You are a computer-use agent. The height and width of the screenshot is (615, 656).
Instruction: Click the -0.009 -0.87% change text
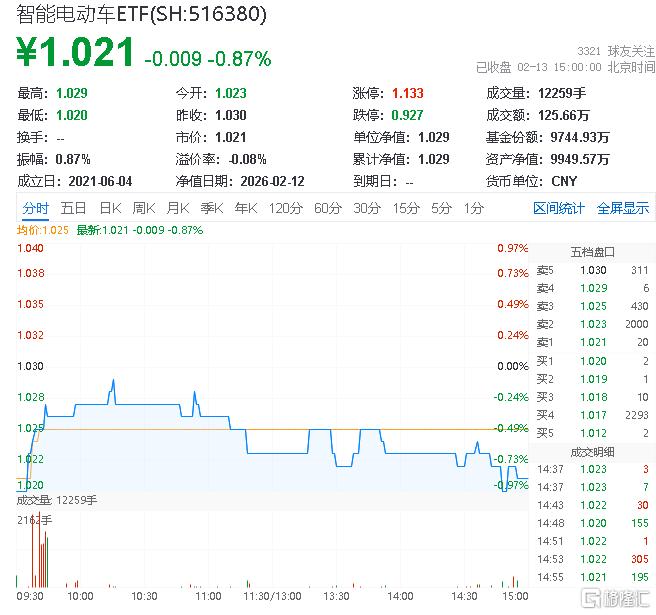point(208,59)
